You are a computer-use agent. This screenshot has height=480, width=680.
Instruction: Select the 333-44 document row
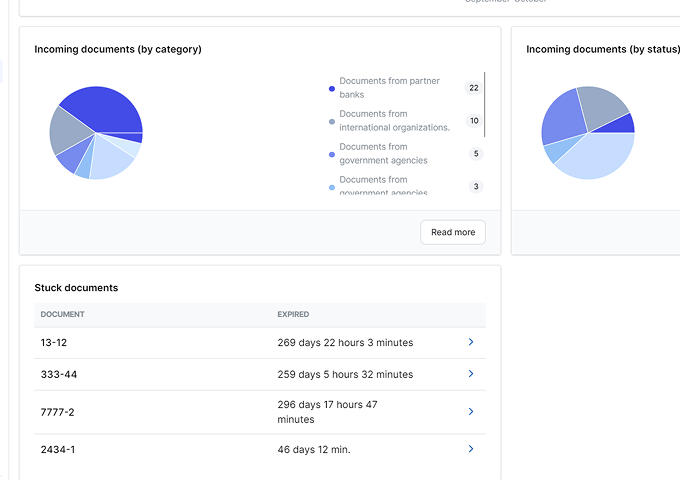pos(260,374)
